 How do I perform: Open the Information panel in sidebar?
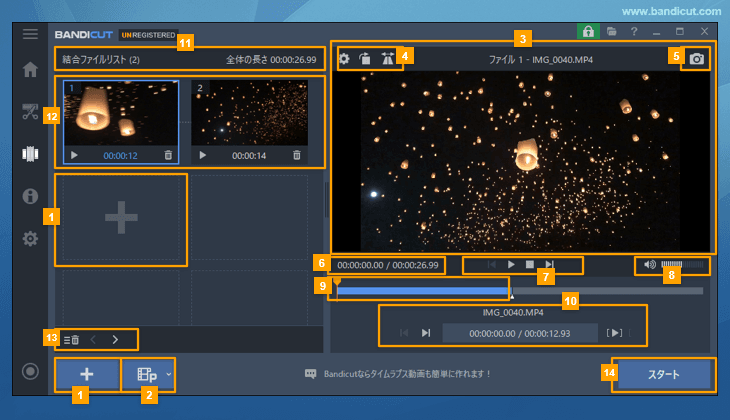pos(30,196)
